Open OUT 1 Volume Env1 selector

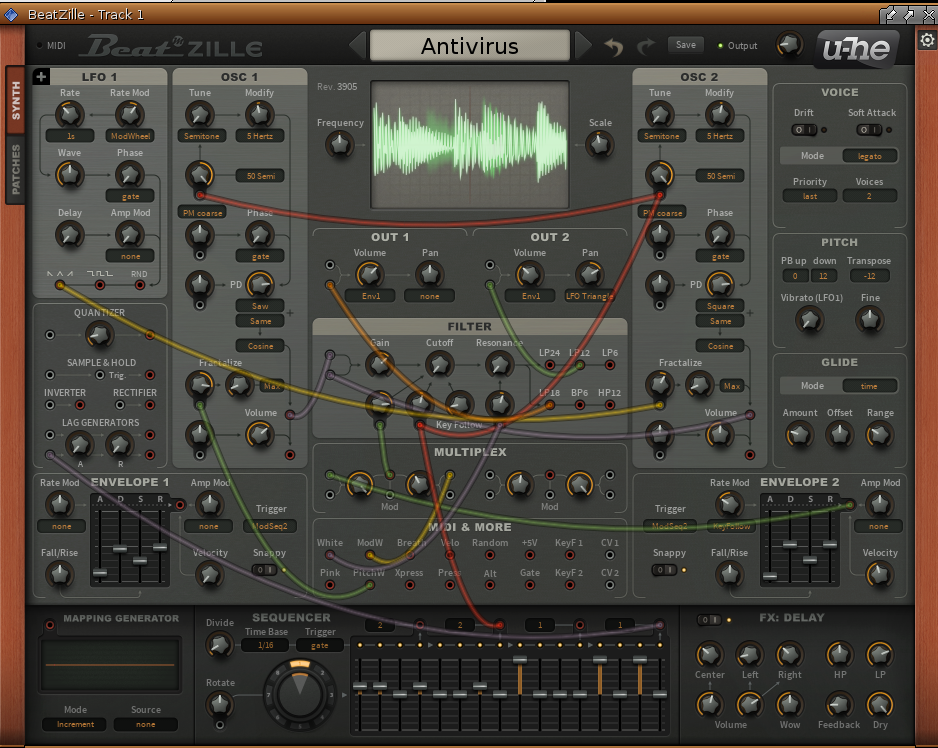click(x=370, y=296)
